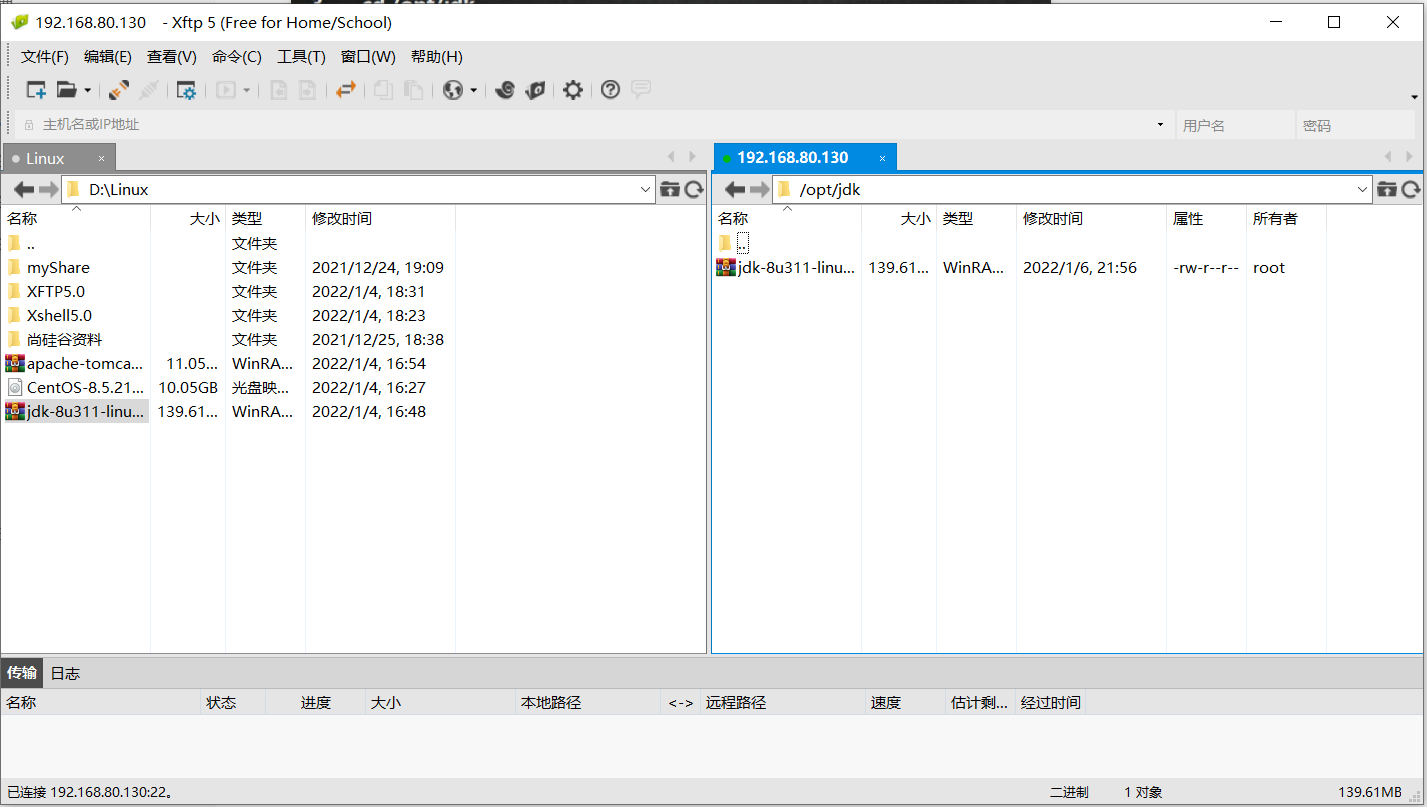Click the globe encoding icon

pyautogui.click(x=453, y=90)
